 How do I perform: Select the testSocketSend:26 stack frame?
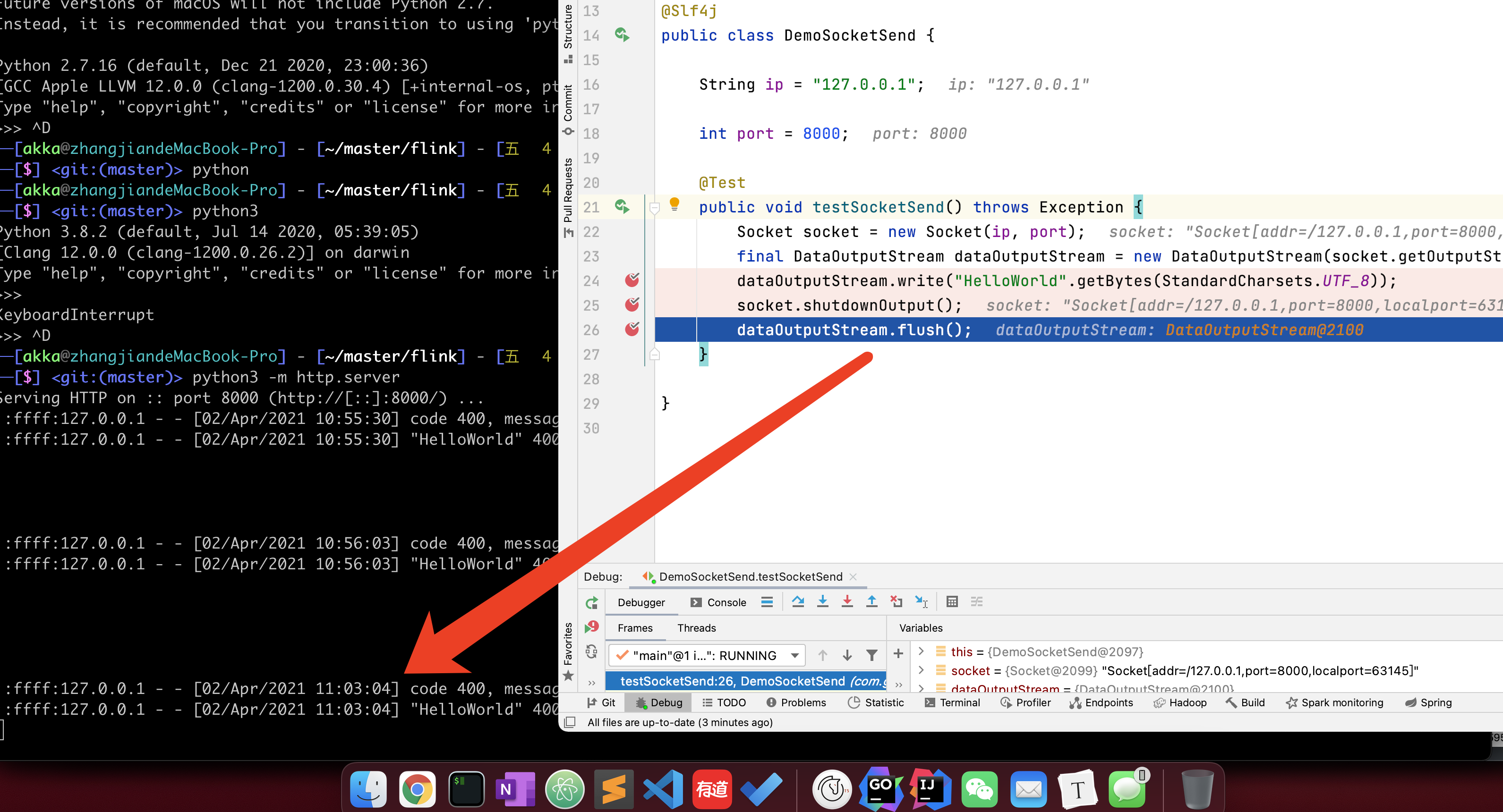click(x=746, y=681)
